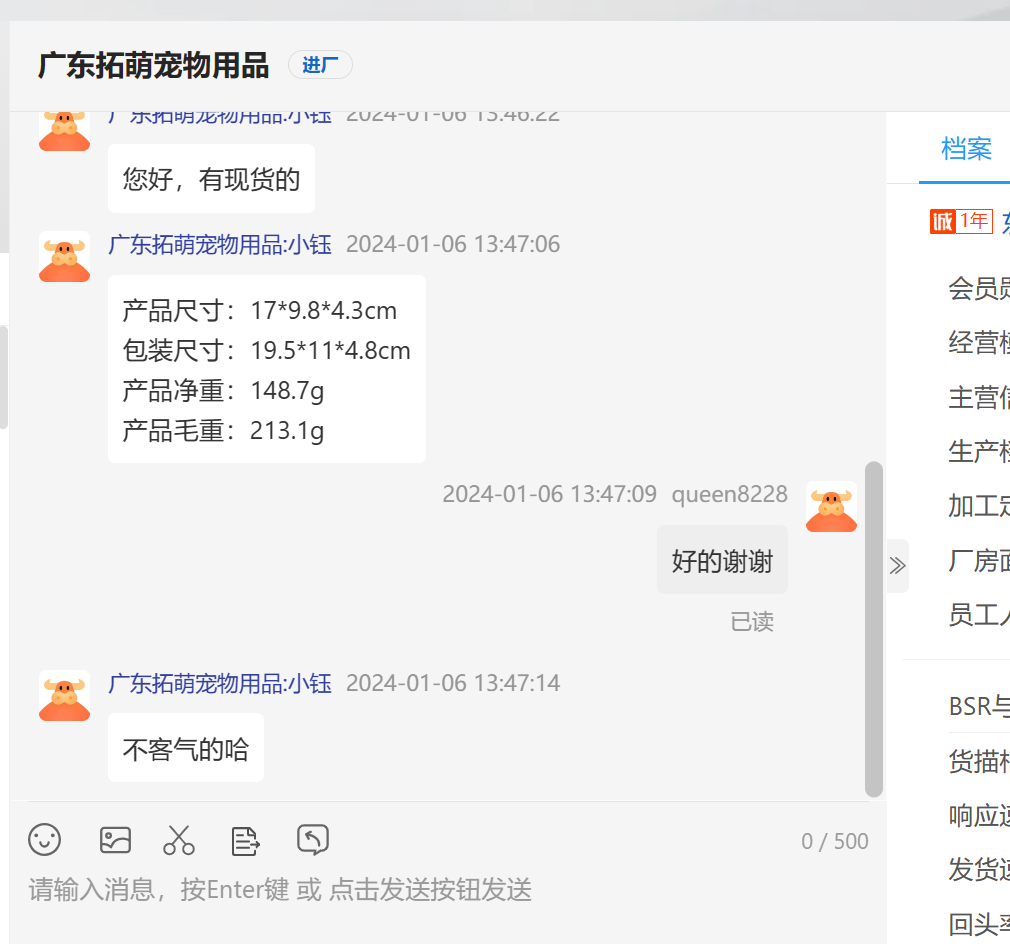Select the 好的谢谢 message bubble
This screenshot has width=1010, height=944.
pyautogui.click(x=722, y=561)
